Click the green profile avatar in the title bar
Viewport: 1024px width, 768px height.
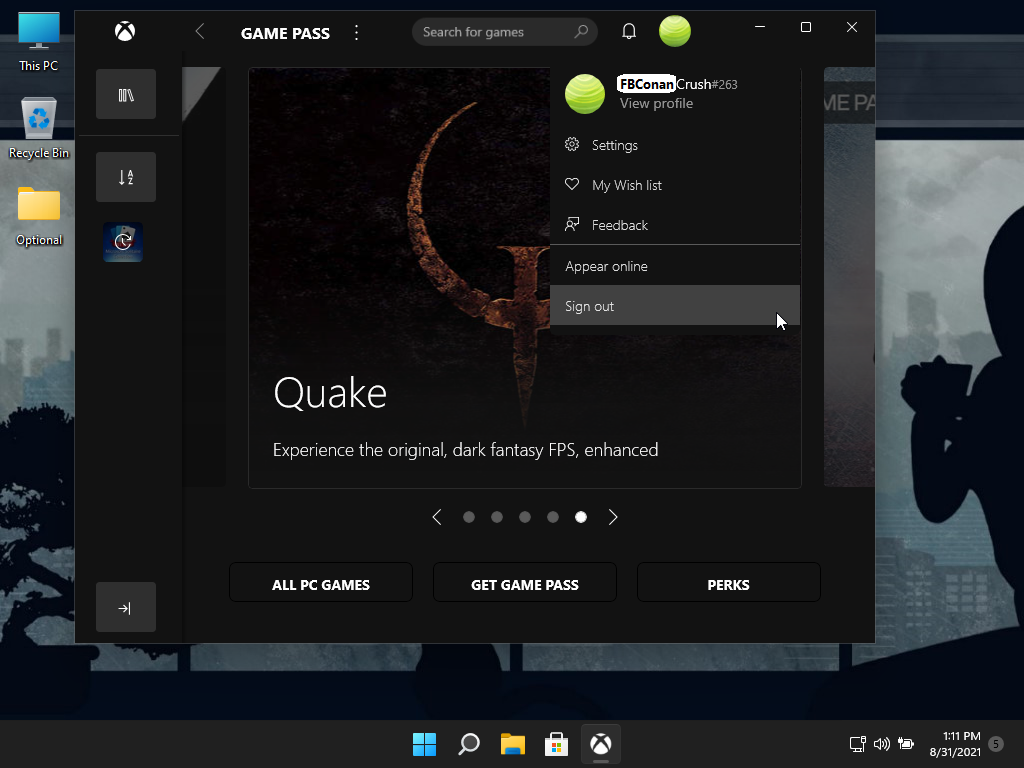675,31
